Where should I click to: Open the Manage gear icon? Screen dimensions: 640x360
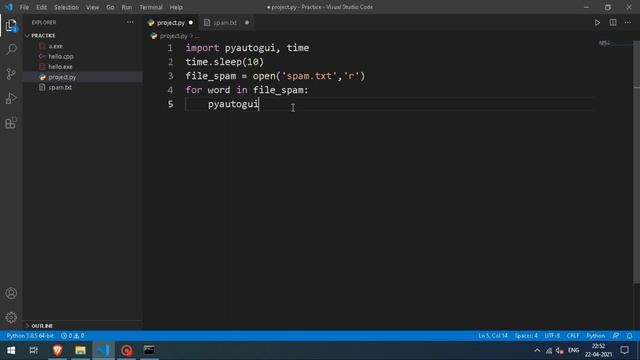click(x=11, y=317)
